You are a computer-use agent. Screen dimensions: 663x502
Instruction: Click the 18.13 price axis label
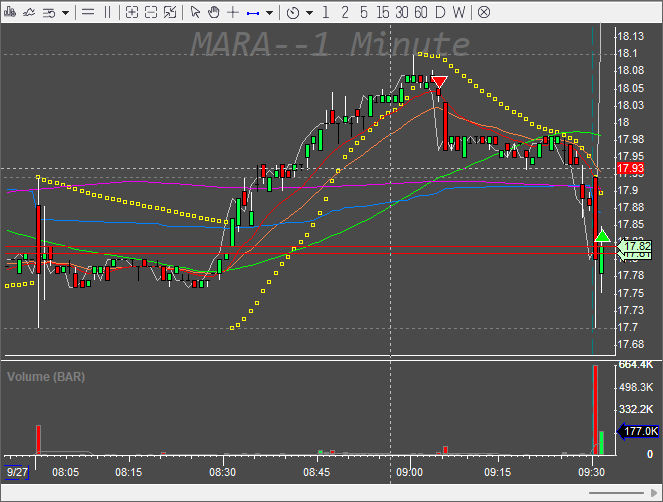tap(631, 36)
